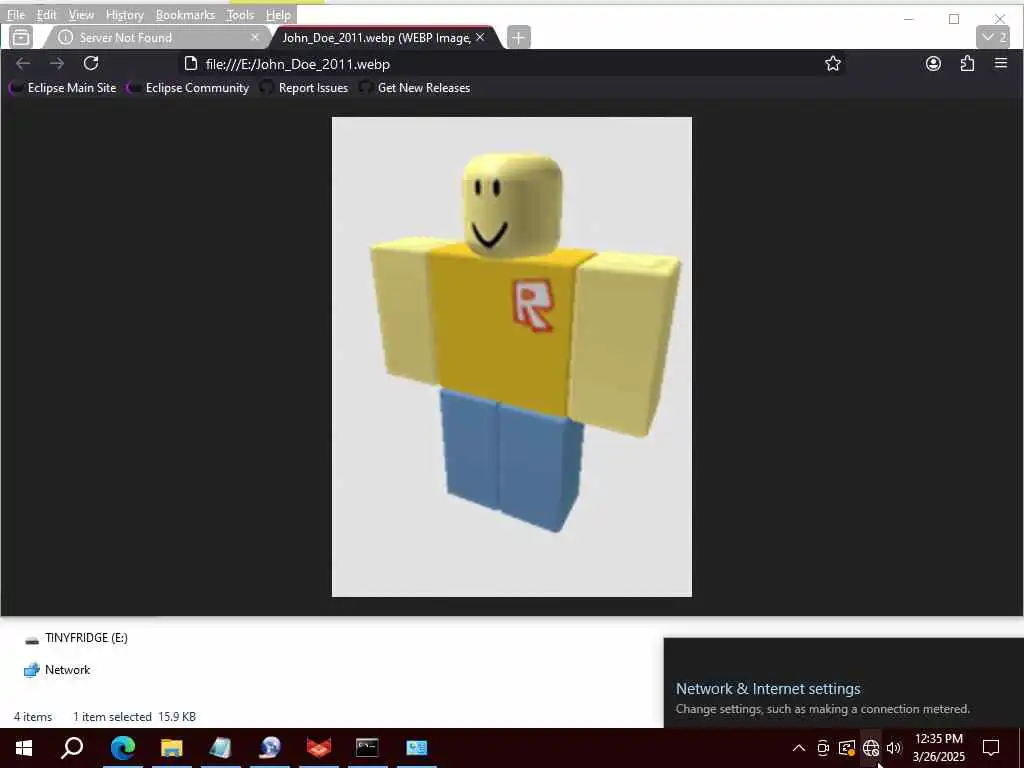Reload the current page
The width and height of the screenshot is (1024, 768).
click(x=91, y=63)
